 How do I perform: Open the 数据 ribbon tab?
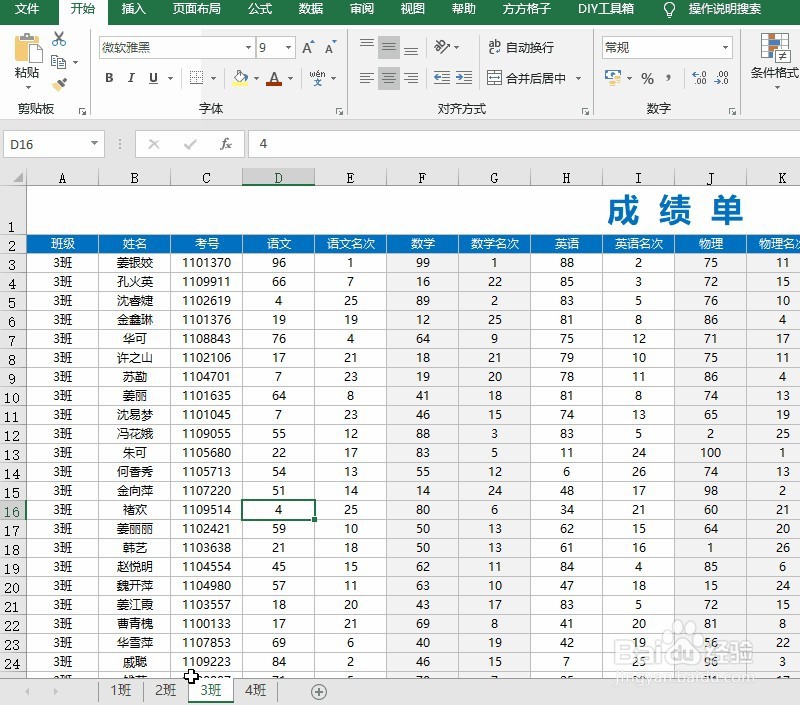point(310,12)
